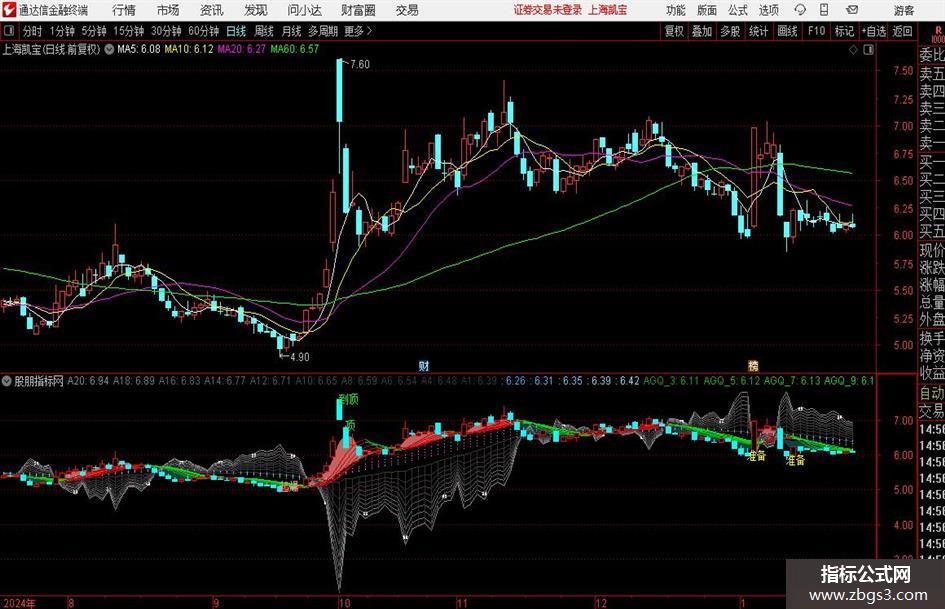The height and width of the screenshot is (609, 945).
Task: Toggle the panel layout icon left of 分时
Action: pos(9,31)
